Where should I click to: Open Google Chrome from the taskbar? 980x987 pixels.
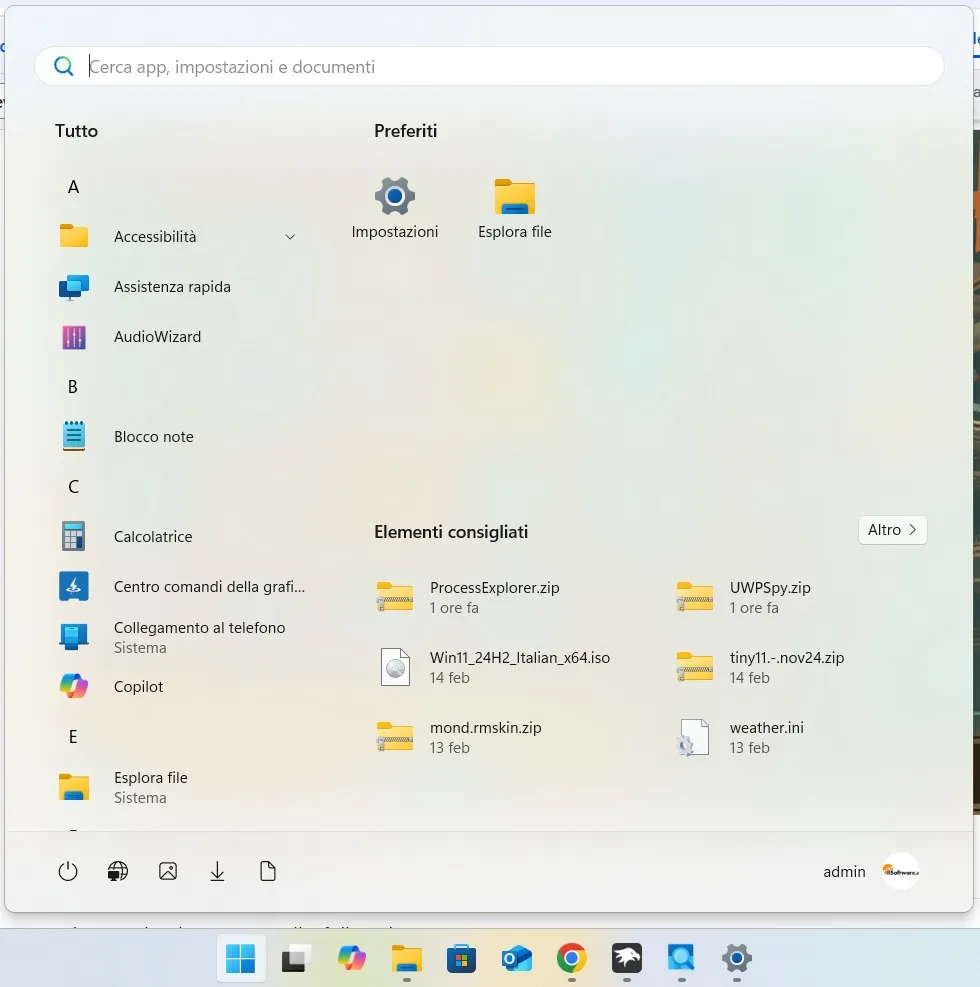pos(572,959)
